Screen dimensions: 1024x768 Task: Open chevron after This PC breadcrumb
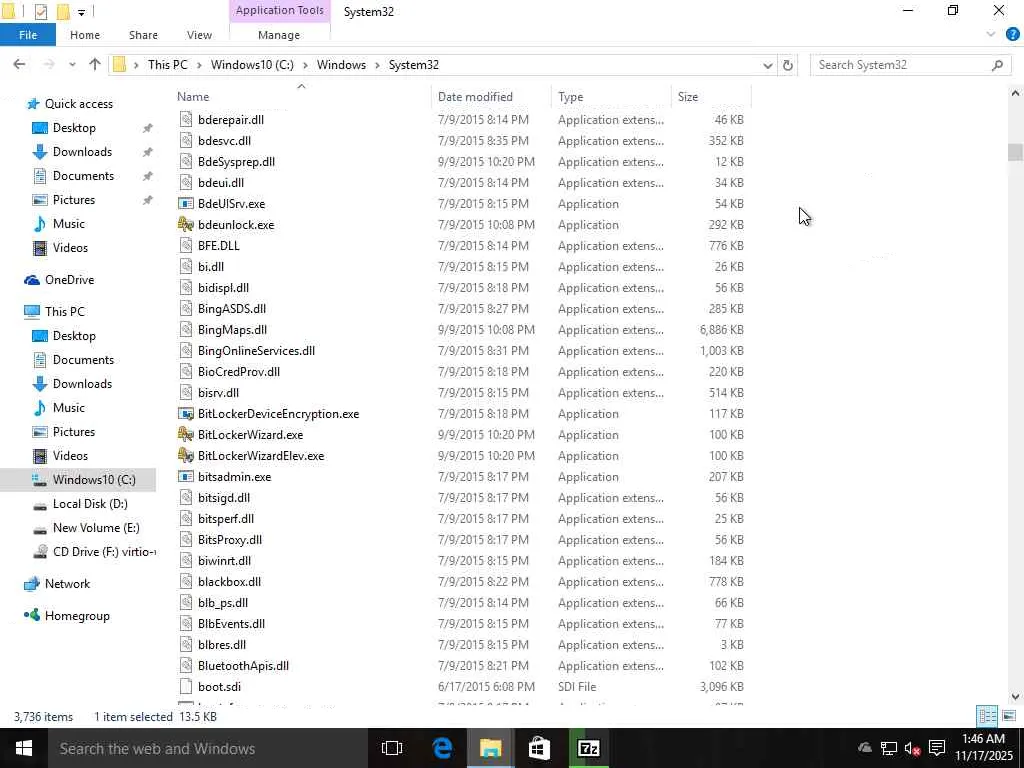coord(199,65)
